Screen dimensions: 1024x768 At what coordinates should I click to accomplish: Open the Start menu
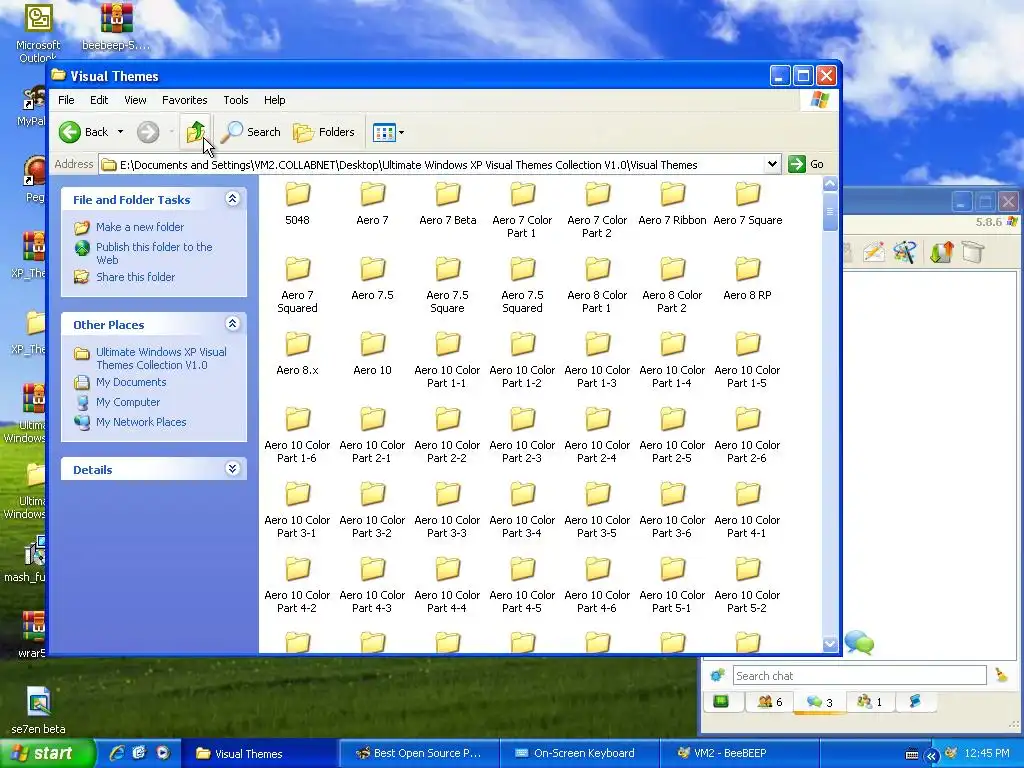47,753
